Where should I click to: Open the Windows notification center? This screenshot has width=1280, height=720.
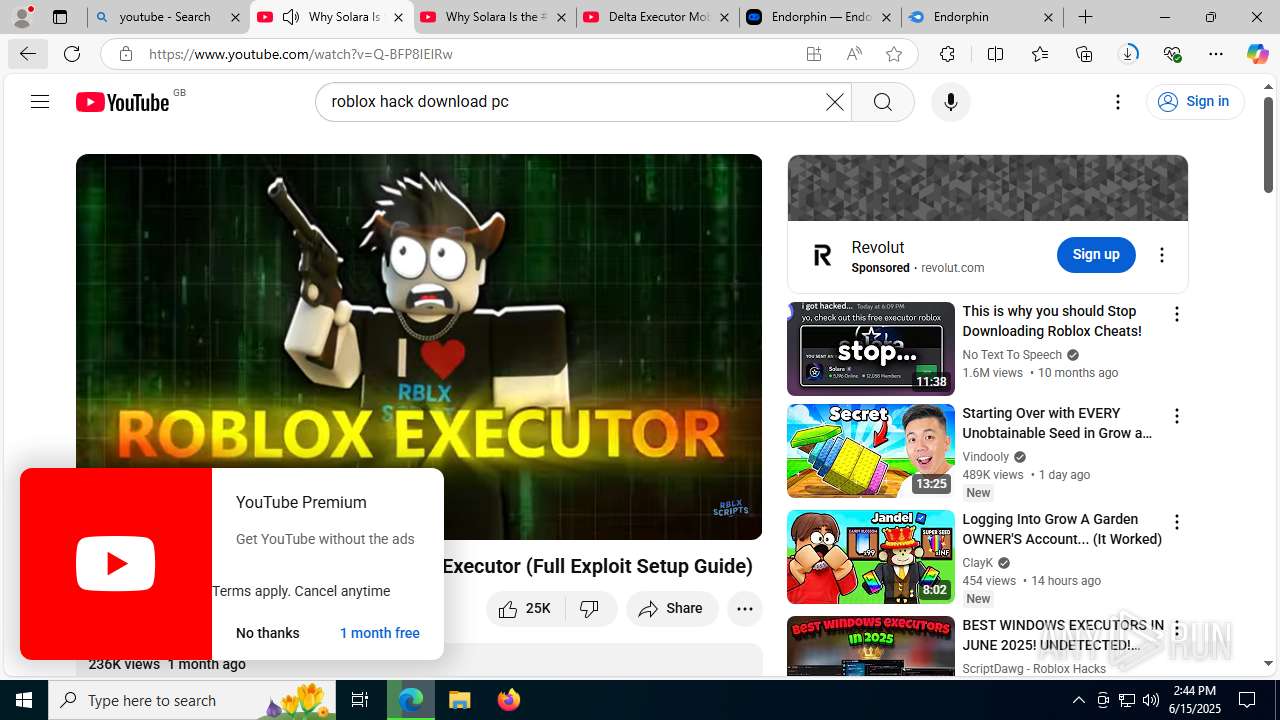click(x=1248, y=700)
